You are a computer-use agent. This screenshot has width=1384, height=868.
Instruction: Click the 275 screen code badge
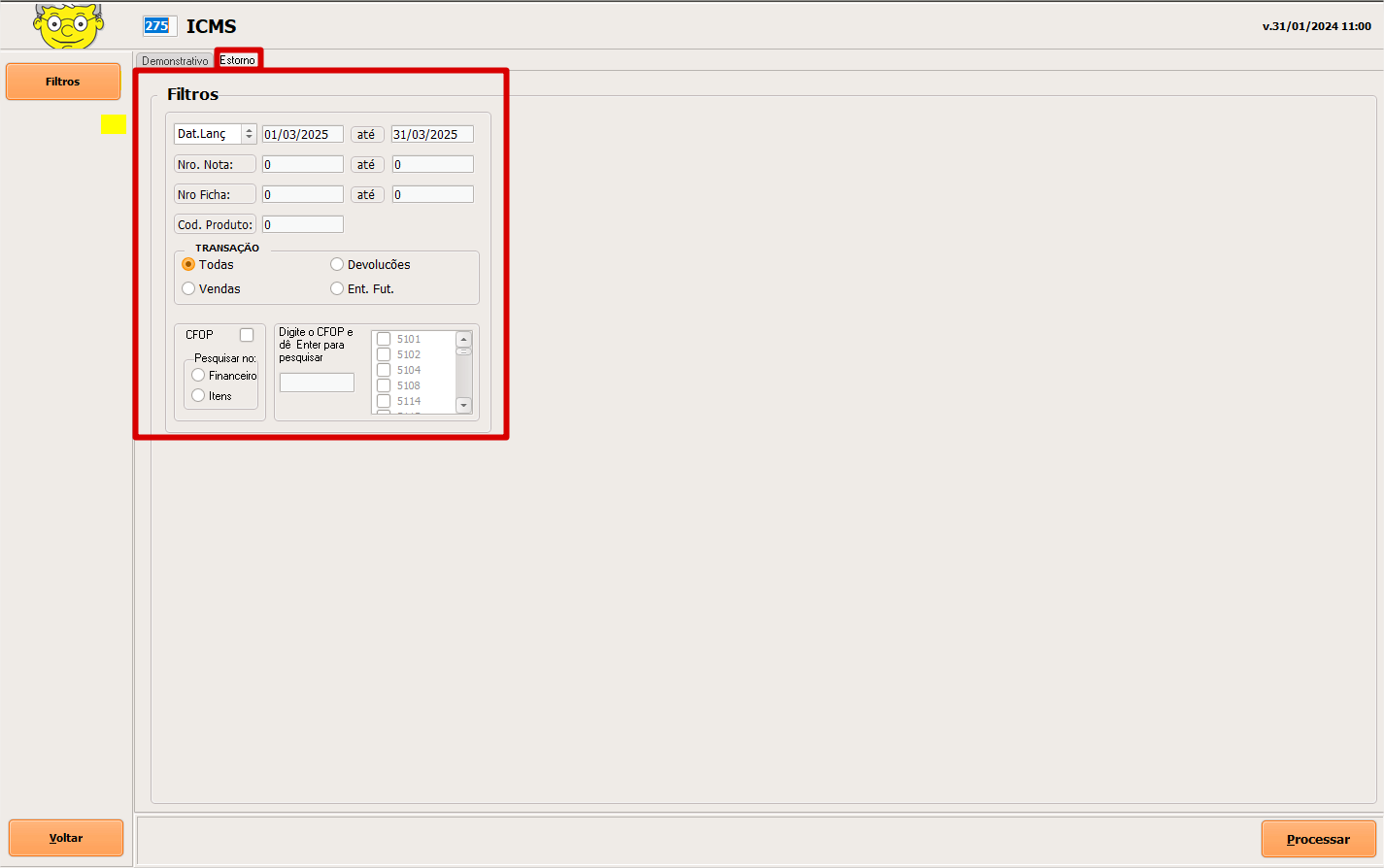coord(156,26)
